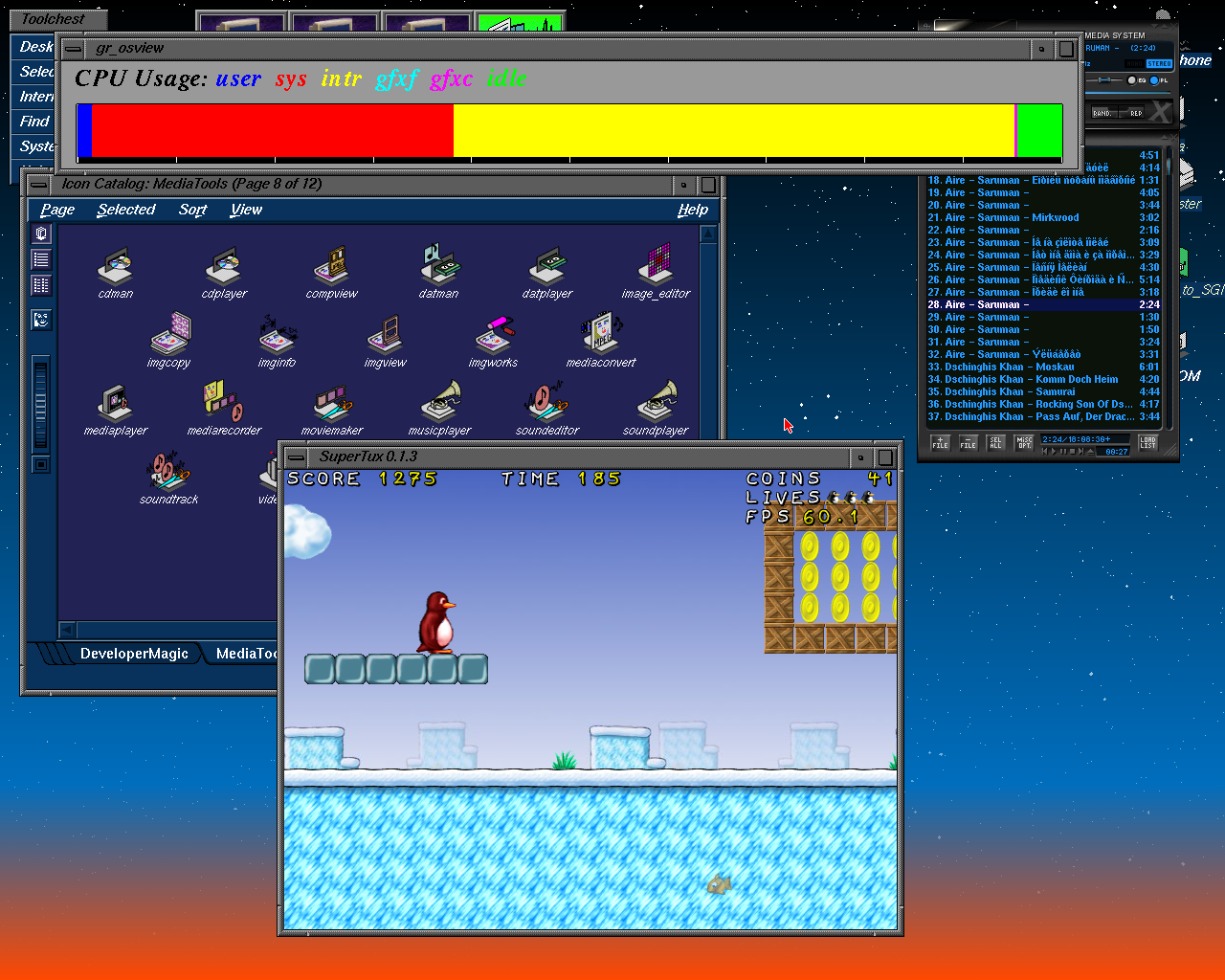Open the Icon Catalog window menu button
The width and height of the screenshot is (1225, 980).
(x=39, y=184)
